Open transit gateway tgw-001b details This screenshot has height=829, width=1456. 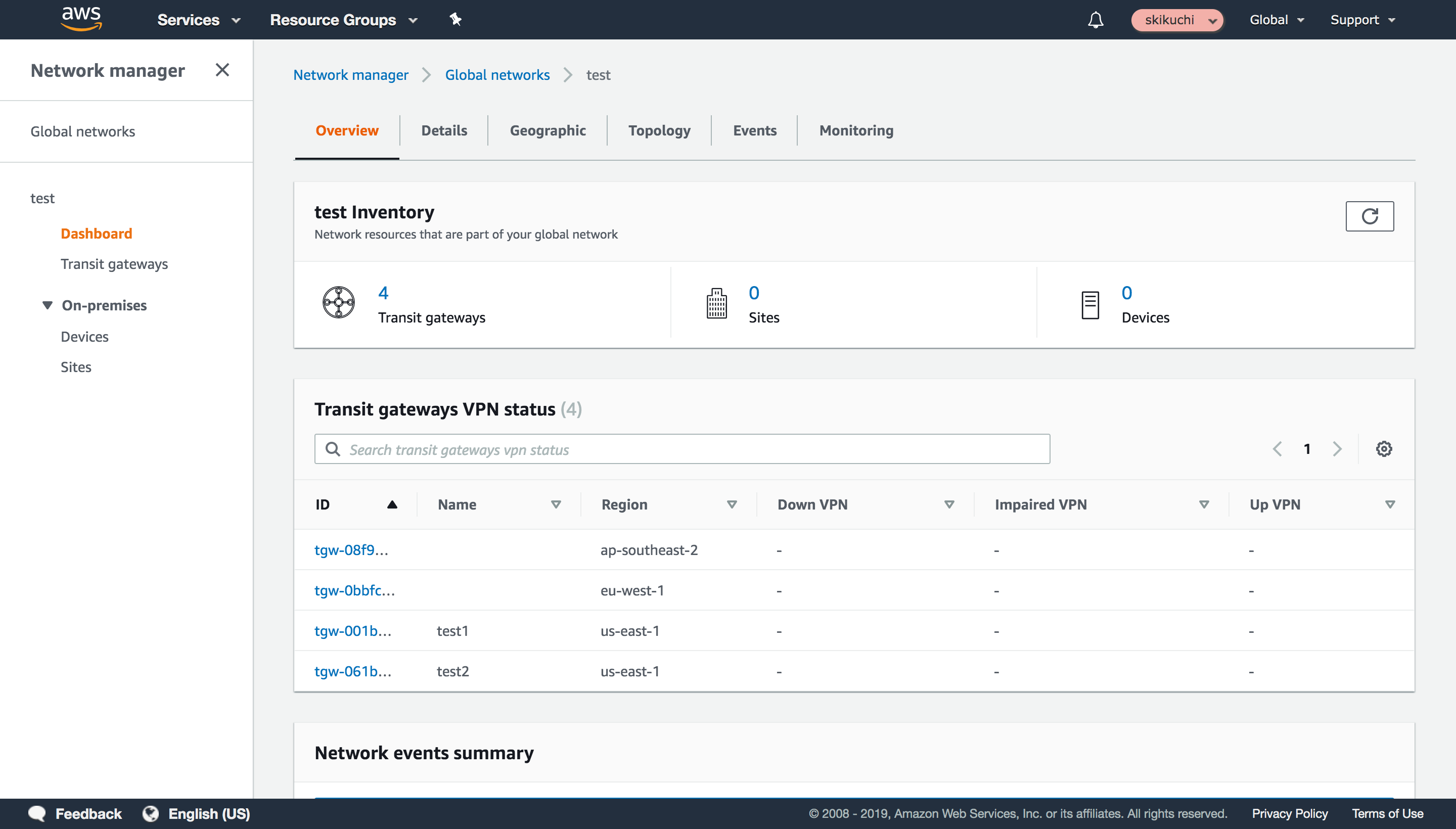(352, 630)
